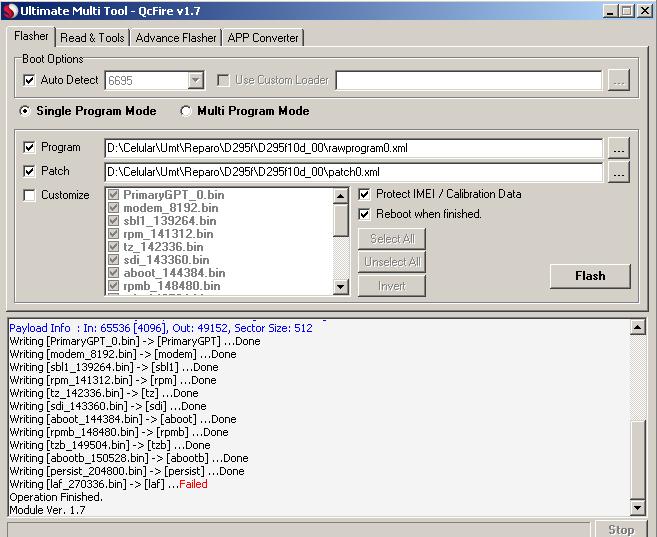Click the log panel scrollbar thumb
The width and height of the screenshot is (657, 537).
tap(637, 460)
